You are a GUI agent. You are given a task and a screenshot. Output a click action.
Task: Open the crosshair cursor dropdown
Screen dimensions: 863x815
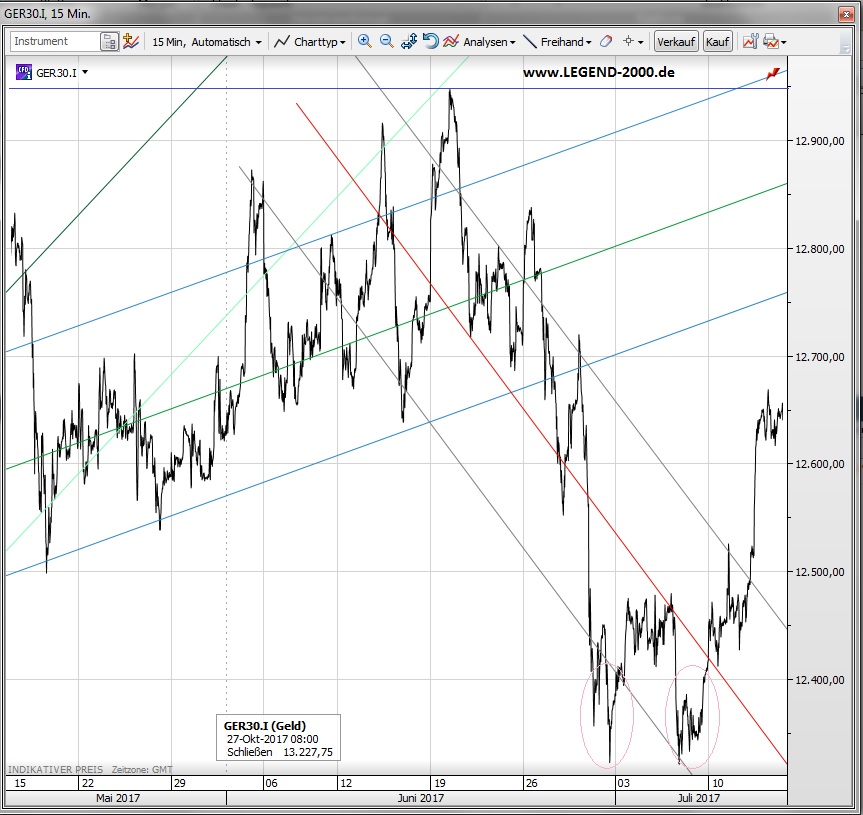click(x=634, y=42)
